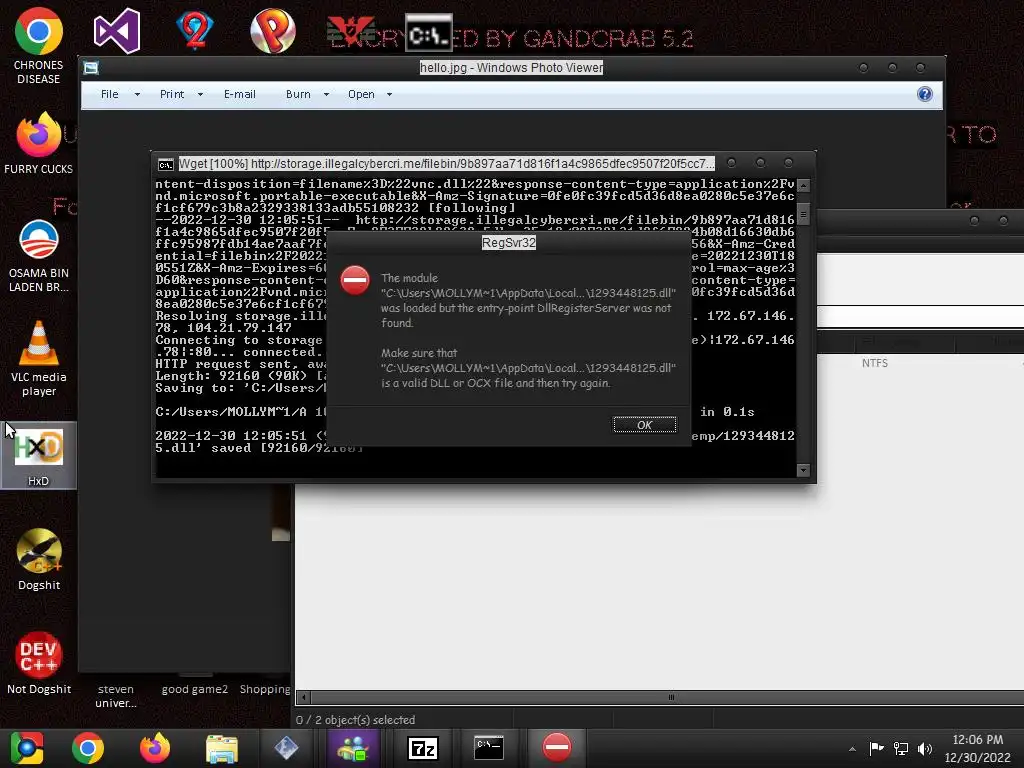This screenshot has height=768, width=1024.
Task: Open the Visual Studio desktop icon
Action: (x=117, y=31)
